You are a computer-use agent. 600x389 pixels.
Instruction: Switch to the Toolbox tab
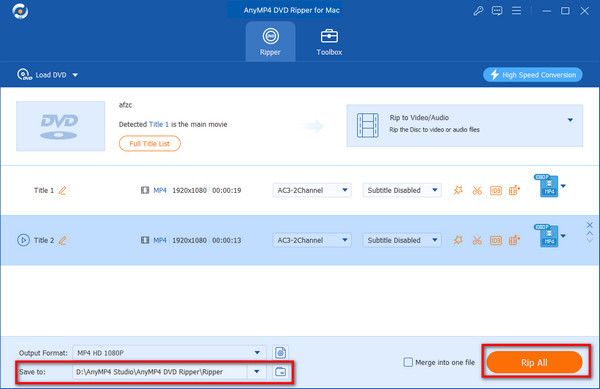point(329,42)
